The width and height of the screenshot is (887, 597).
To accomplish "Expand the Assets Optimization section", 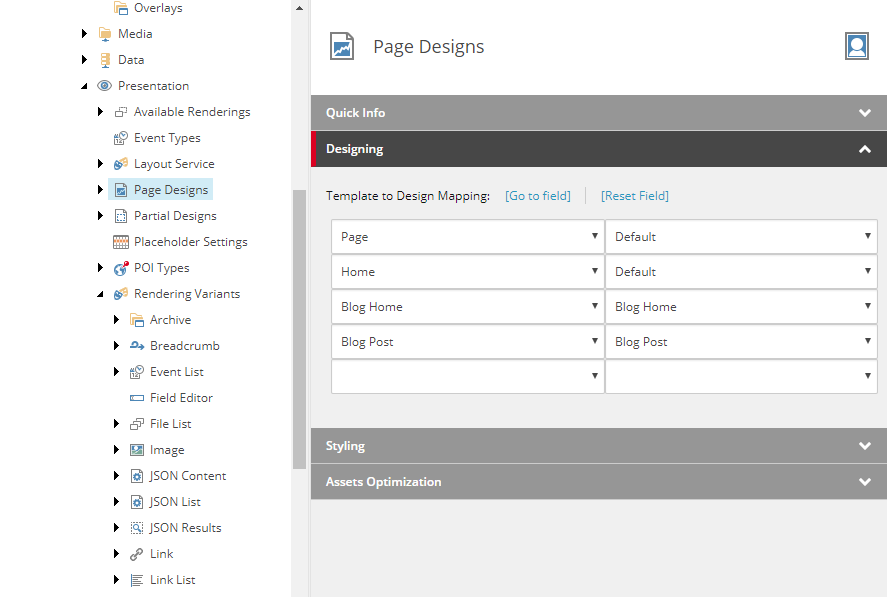I will (x=599, y=482).
